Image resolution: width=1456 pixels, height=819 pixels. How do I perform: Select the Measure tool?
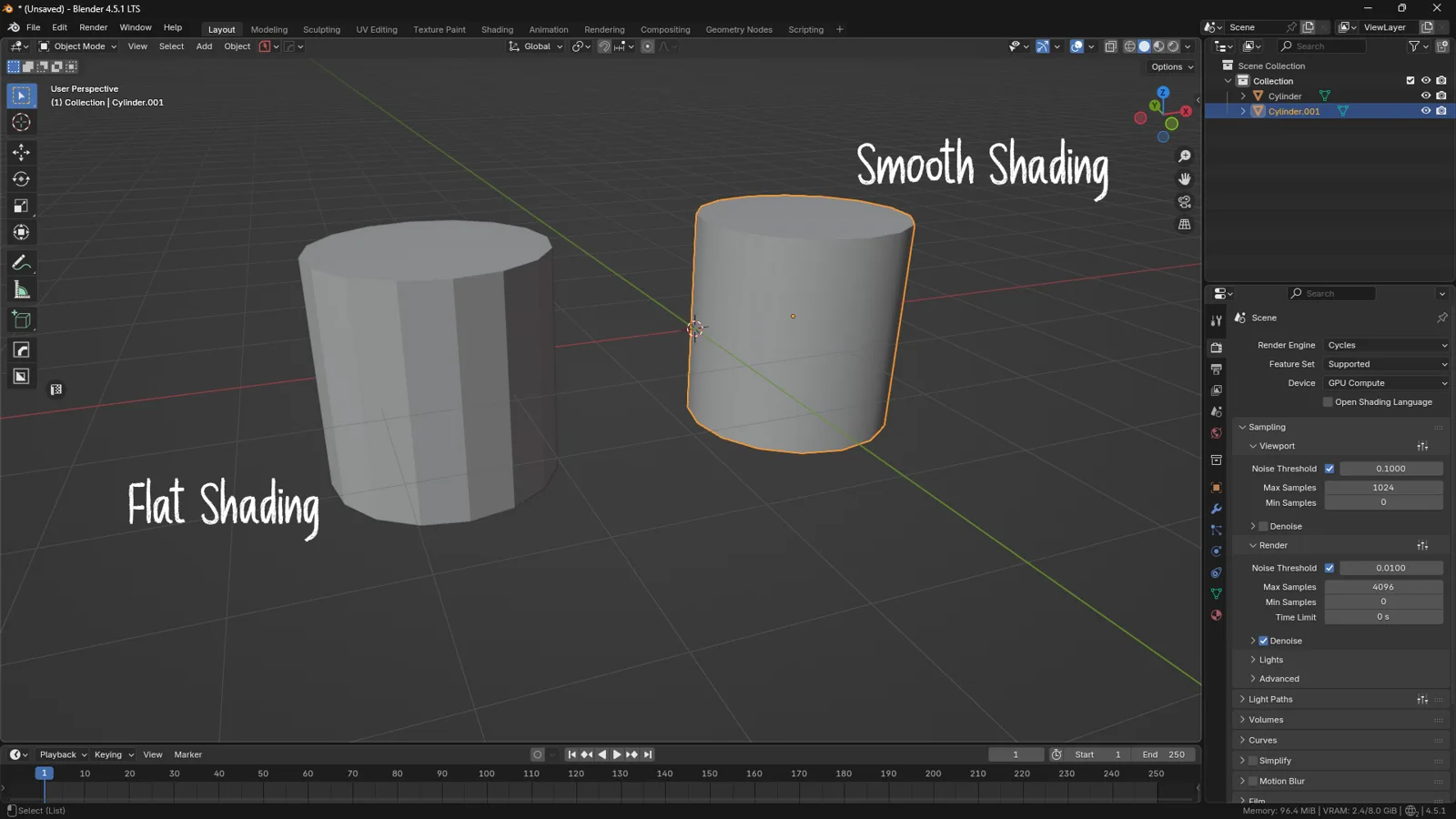tap(21, 290)
